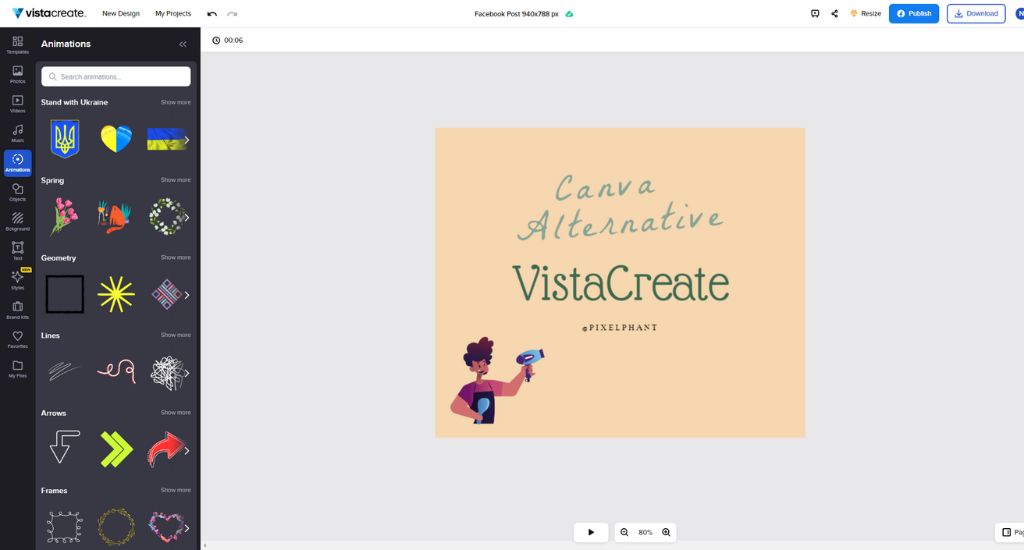Click the cloud saved status icon
This screenshot has width=1024, height=550.
click(x=569, y=14)
